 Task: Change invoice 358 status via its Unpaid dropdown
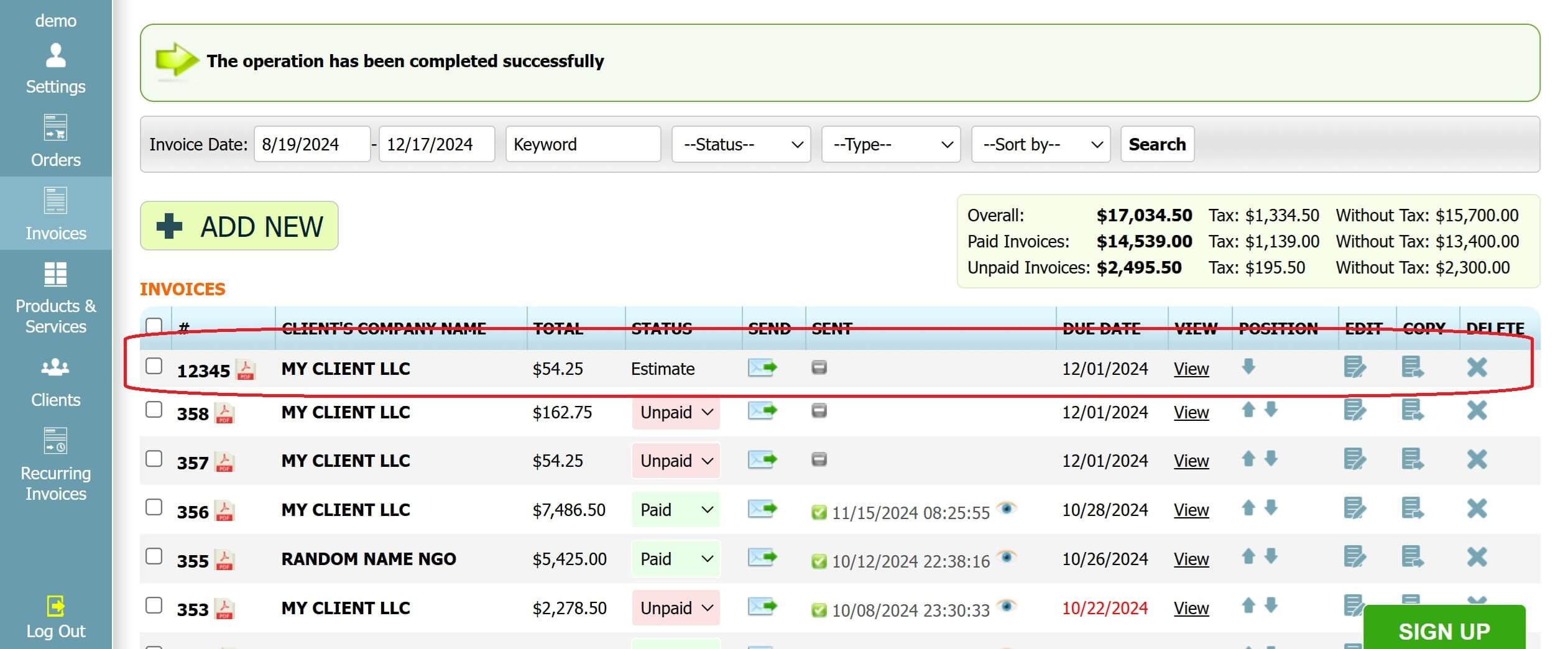[x=675, y=412]
